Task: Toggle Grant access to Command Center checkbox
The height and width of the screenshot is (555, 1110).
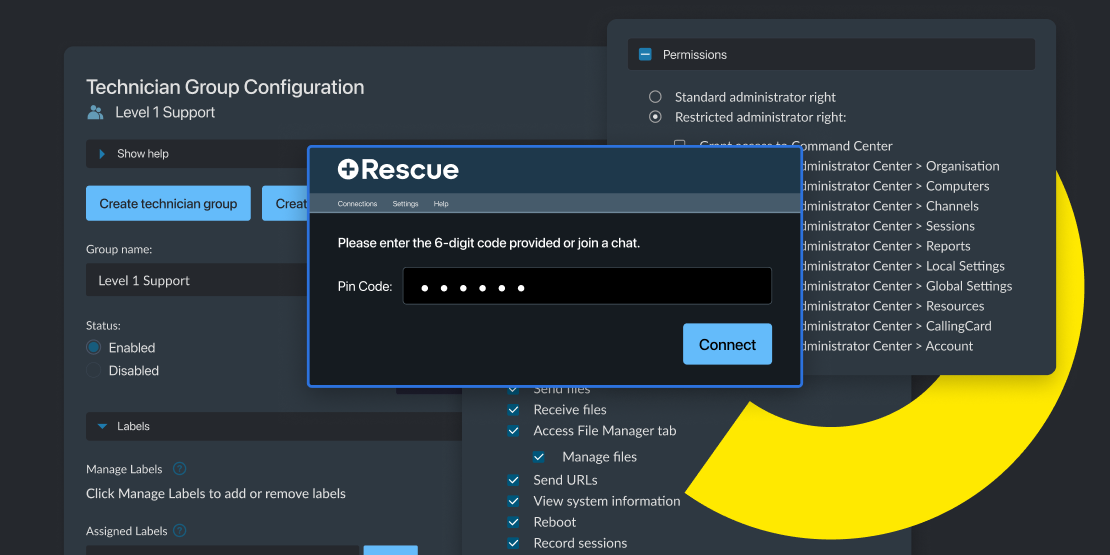Action: click(680, 145)
